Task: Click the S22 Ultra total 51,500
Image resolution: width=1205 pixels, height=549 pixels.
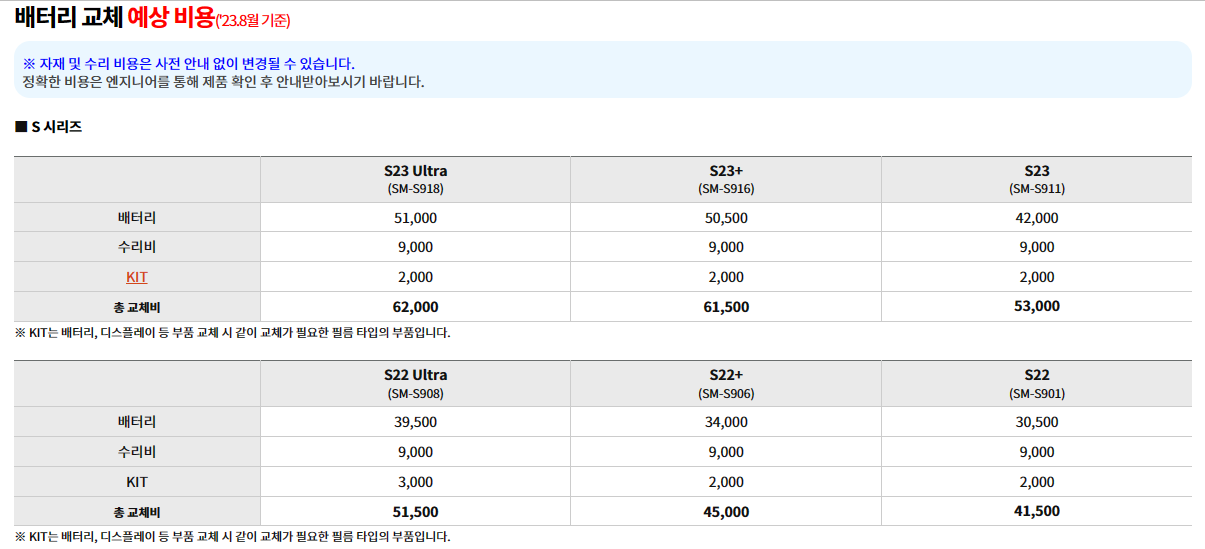Action: (x=416, y=512)
